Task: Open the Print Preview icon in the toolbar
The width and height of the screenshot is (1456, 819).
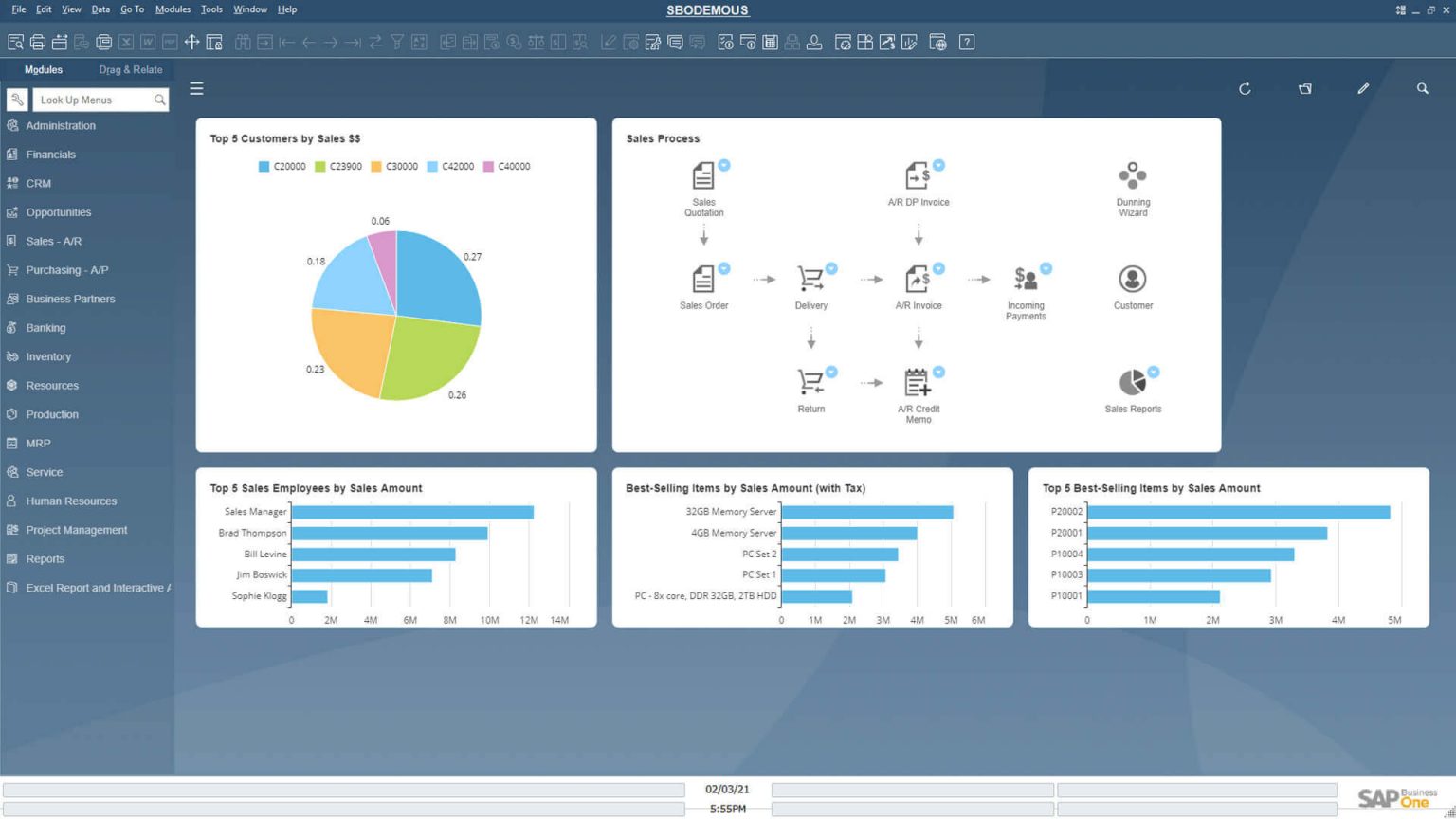Action: coord(15,42)
